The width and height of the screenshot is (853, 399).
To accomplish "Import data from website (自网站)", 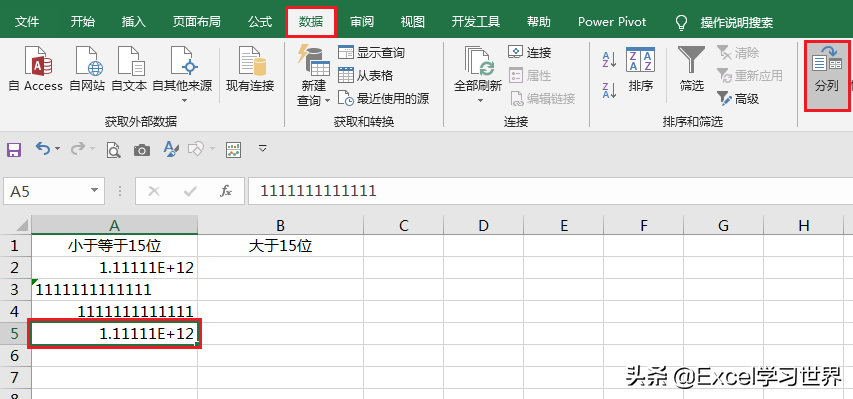I will pyautogui.click(x=87, y=69).
